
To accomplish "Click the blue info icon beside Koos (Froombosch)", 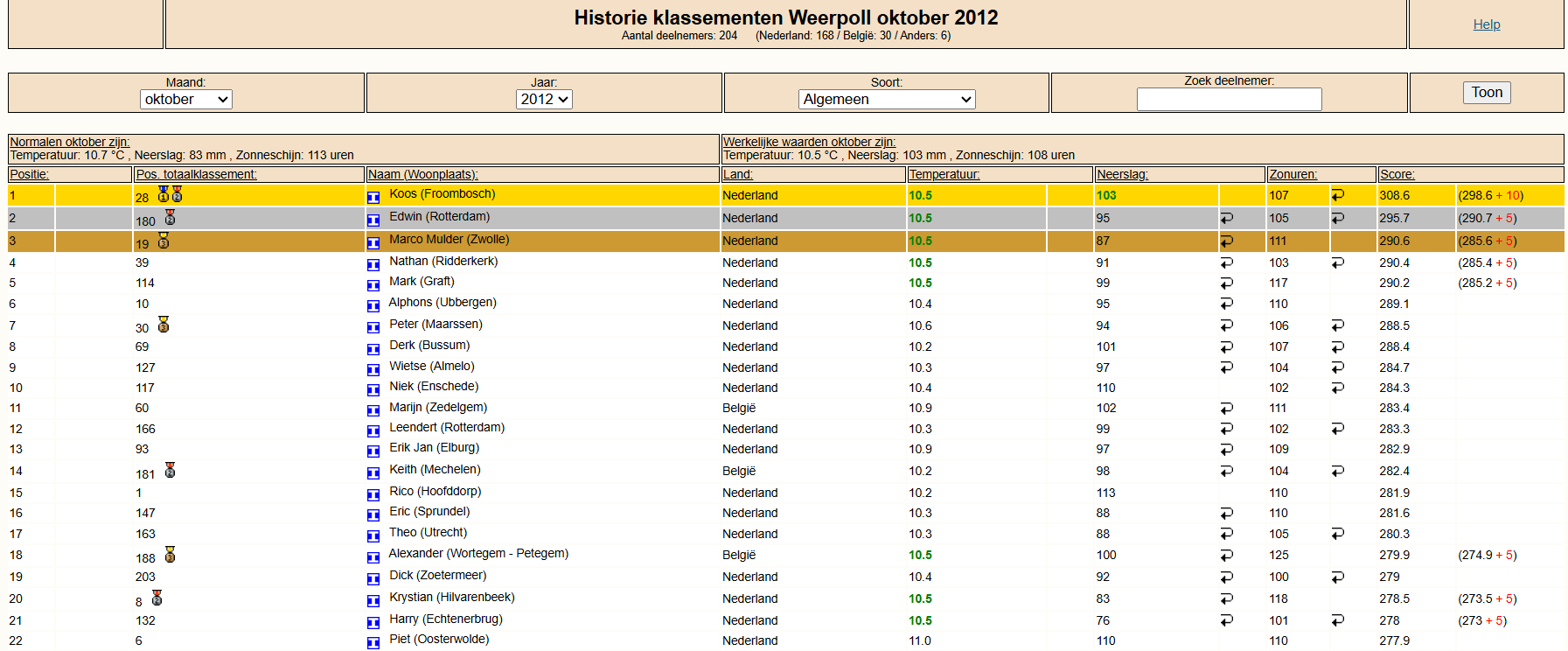I will [x=373, y=197].
